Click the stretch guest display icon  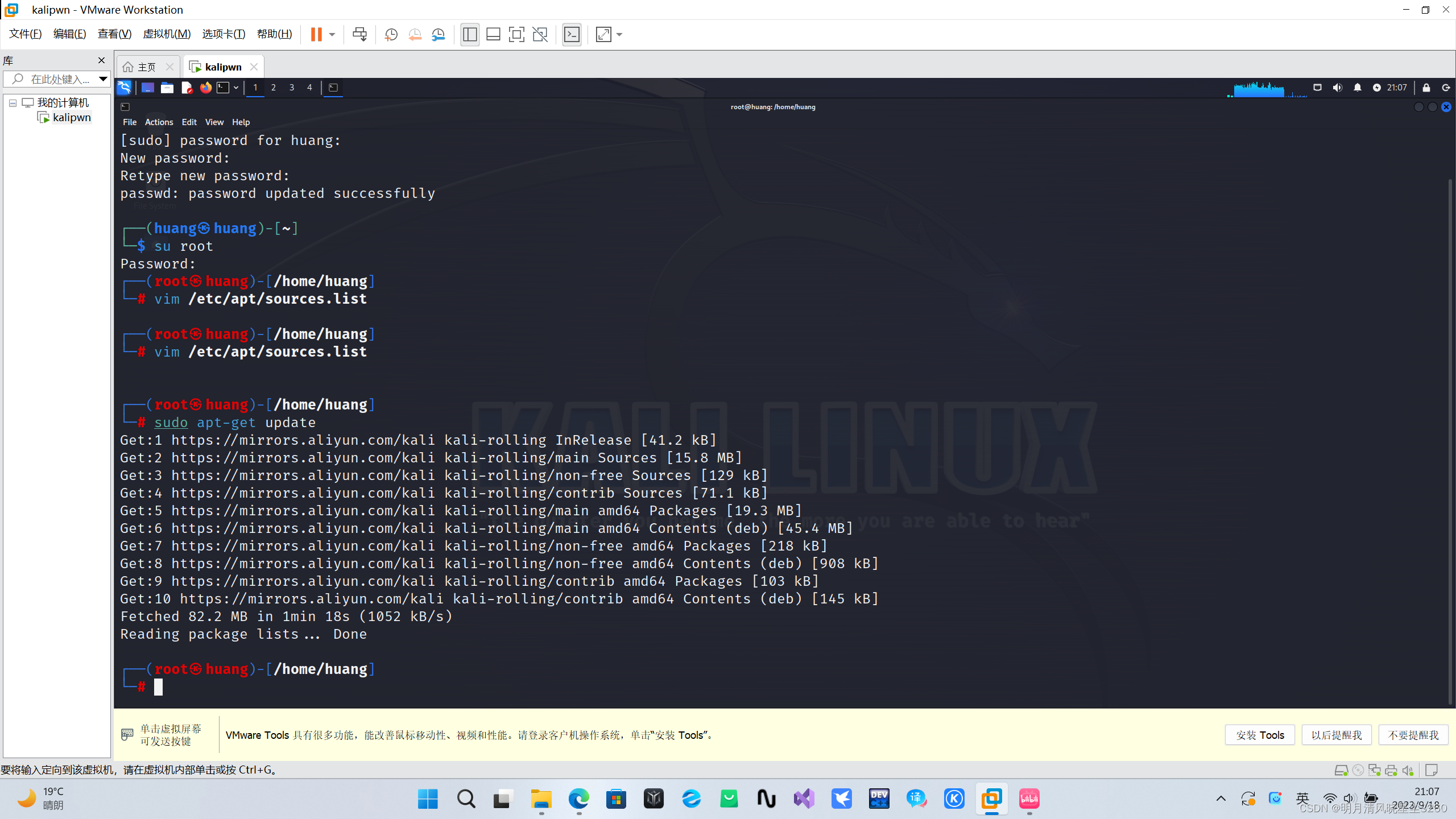click(603, 35)
